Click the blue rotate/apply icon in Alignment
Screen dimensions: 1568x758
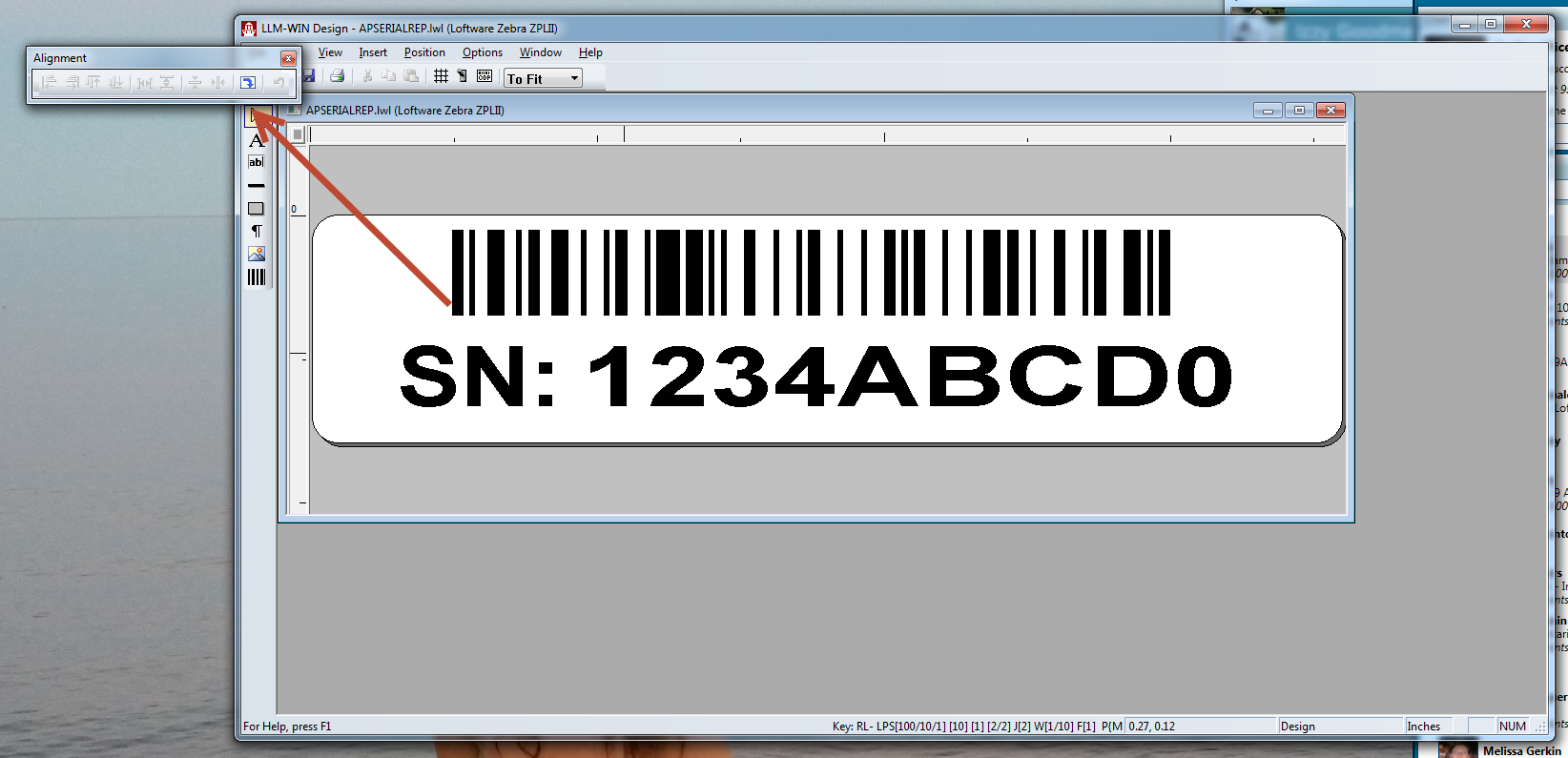click(x=248, y=83)
